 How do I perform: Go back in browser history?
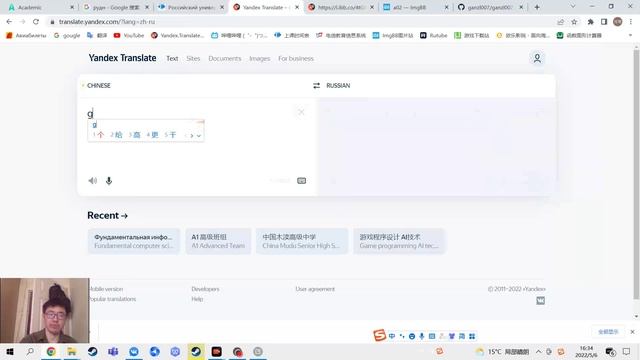[x=9, y=22]
